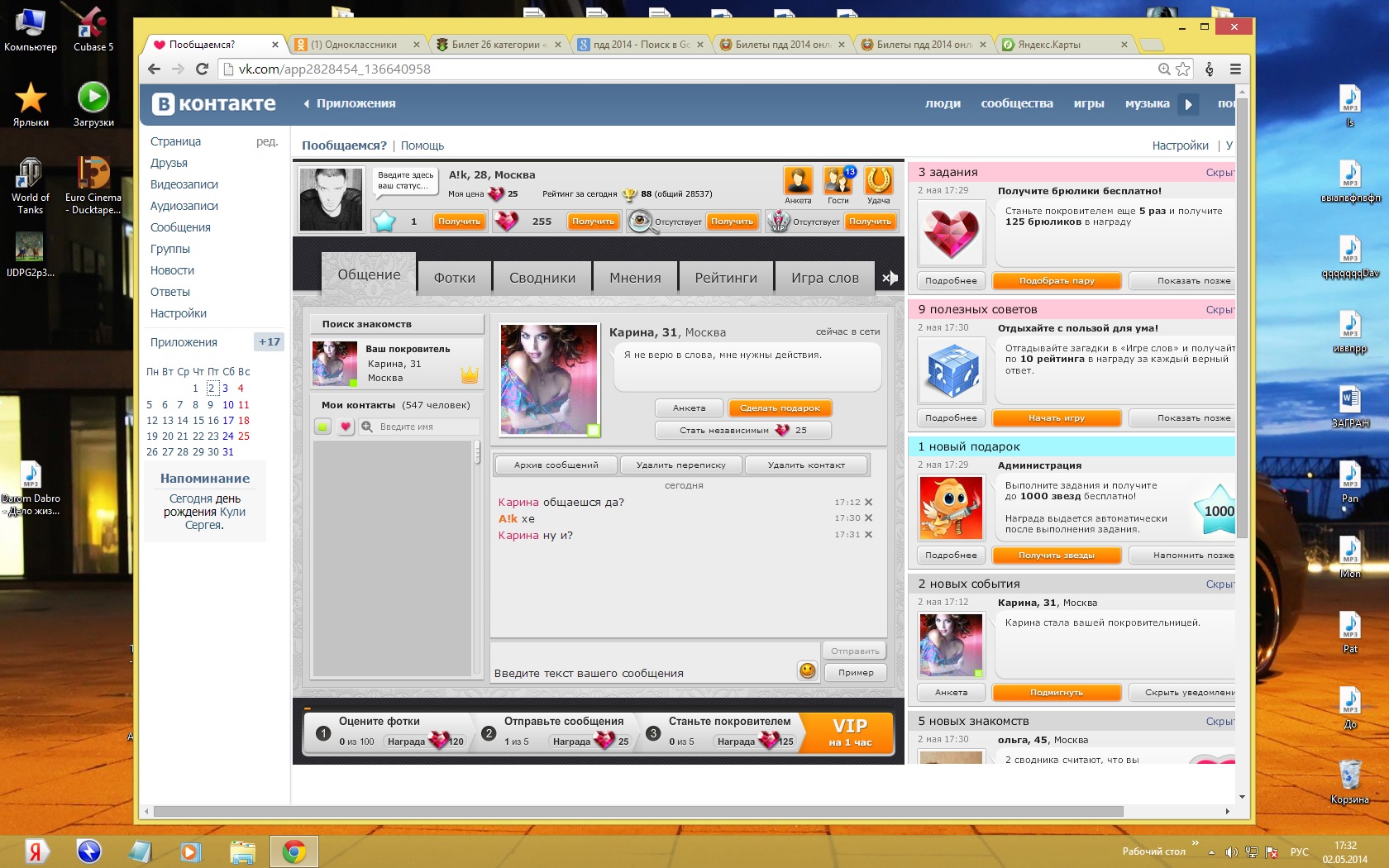Screen dimensions: 1389x868
Task: Click the emoji smiley icon in message box
Action: (807, 670)
